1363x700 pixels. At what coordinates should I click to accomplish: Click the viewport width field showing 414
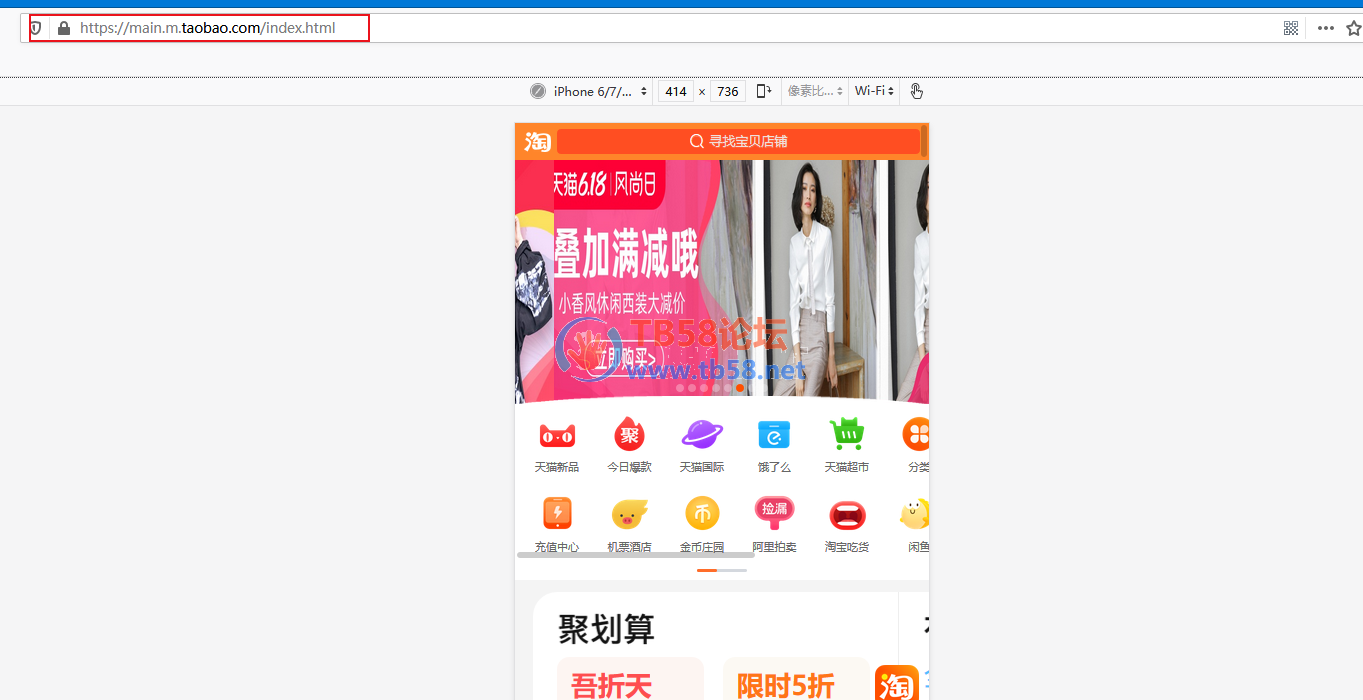tap(676, 91)
